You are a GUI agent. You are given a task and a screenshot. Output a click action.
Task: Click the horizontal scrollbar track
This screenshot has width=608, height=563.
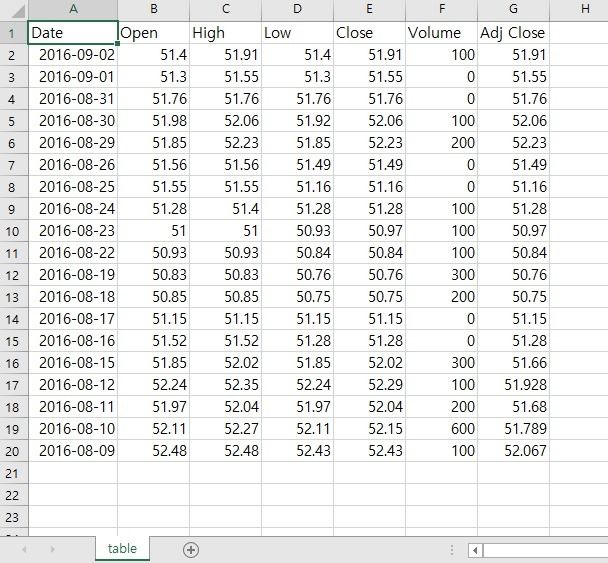(x=545, y=549)
